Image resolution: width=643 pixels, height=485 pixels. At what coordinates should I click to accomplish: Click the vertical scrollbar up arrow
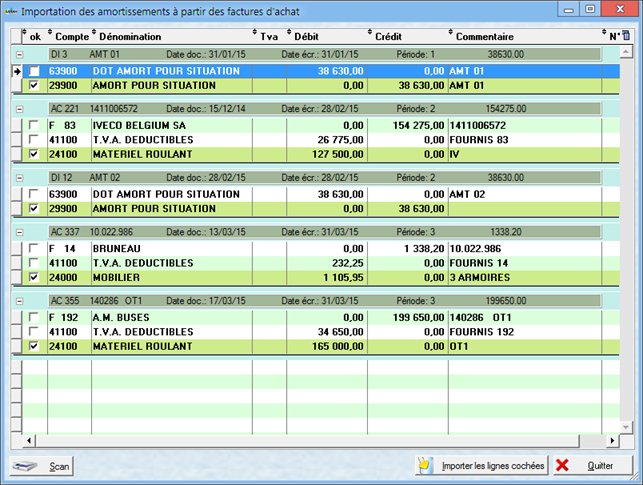(x=626, y=52)
